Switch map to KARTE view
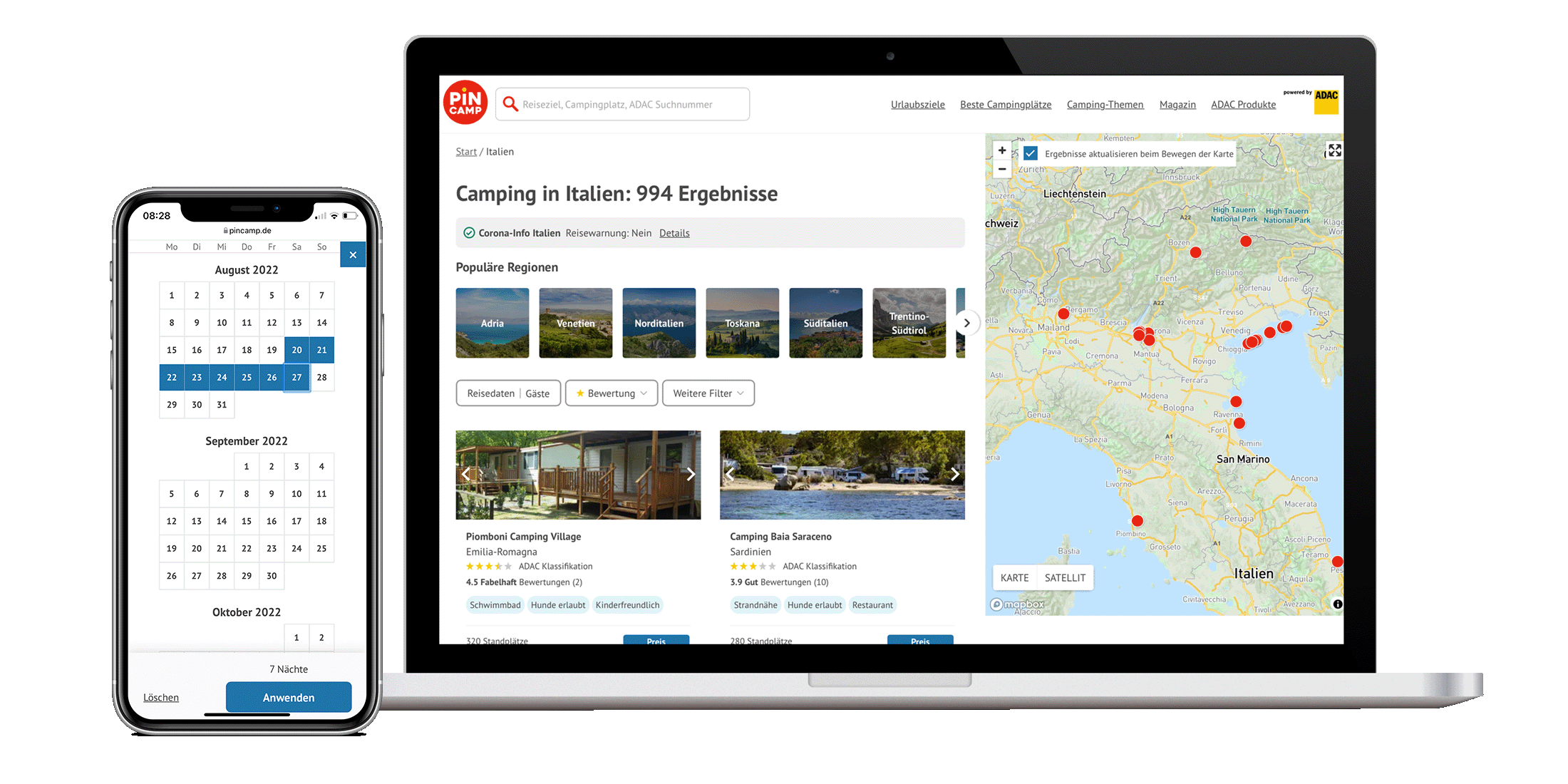Image resolution: width=1568 pixels, height=784 pixels. coord(1014,578)
